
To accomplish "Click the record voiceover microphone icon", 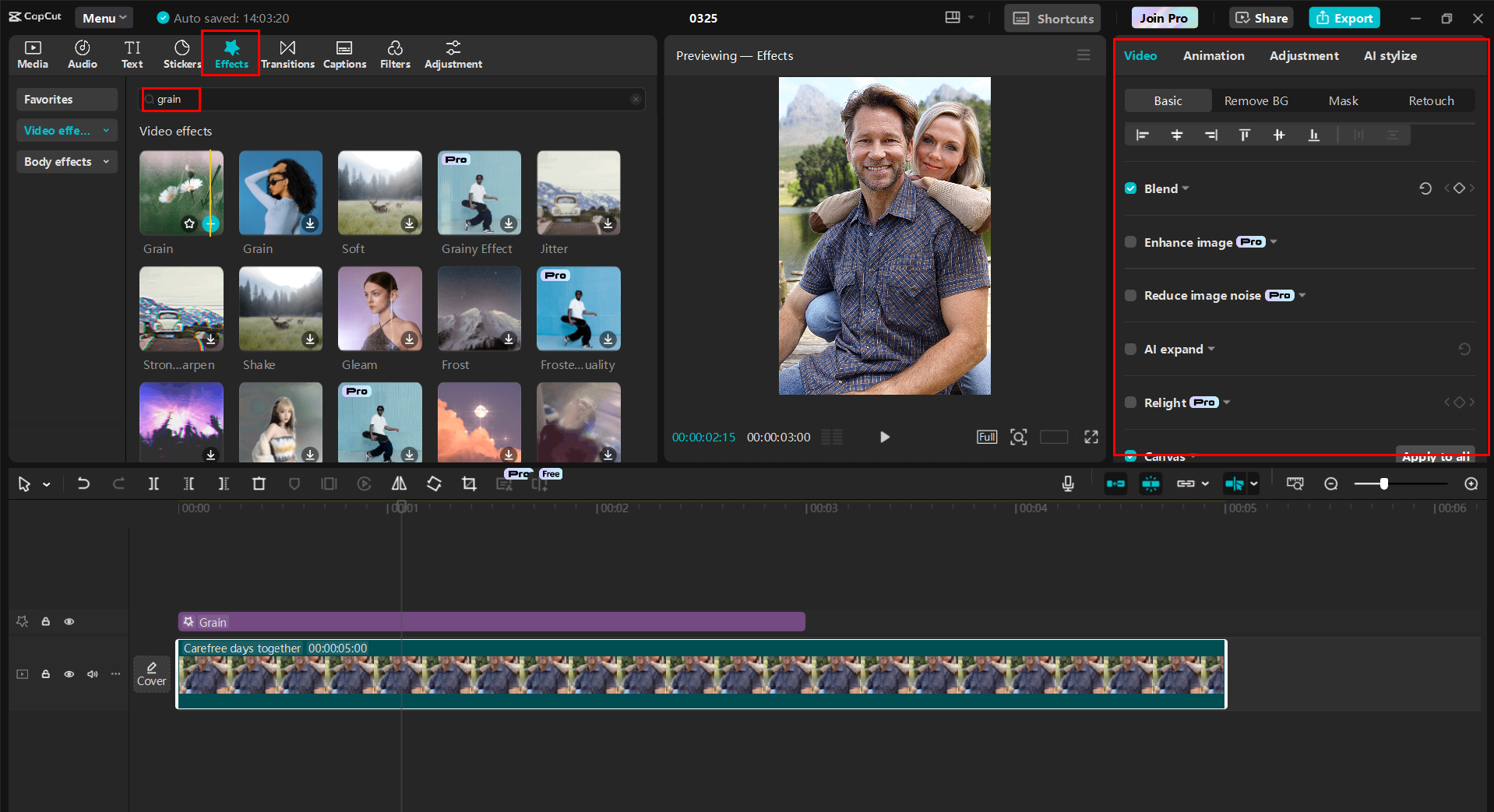I will (1067, 483).
